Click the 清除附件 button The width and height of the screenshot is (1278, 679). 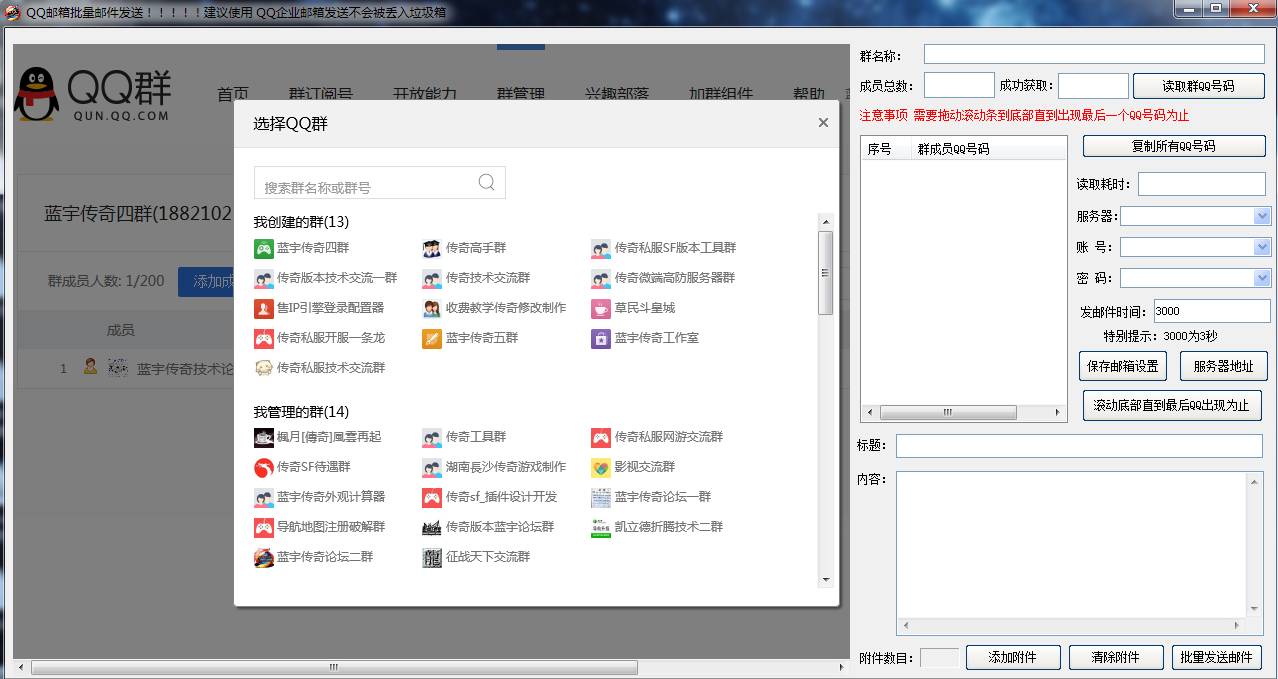pos(1116,657)
